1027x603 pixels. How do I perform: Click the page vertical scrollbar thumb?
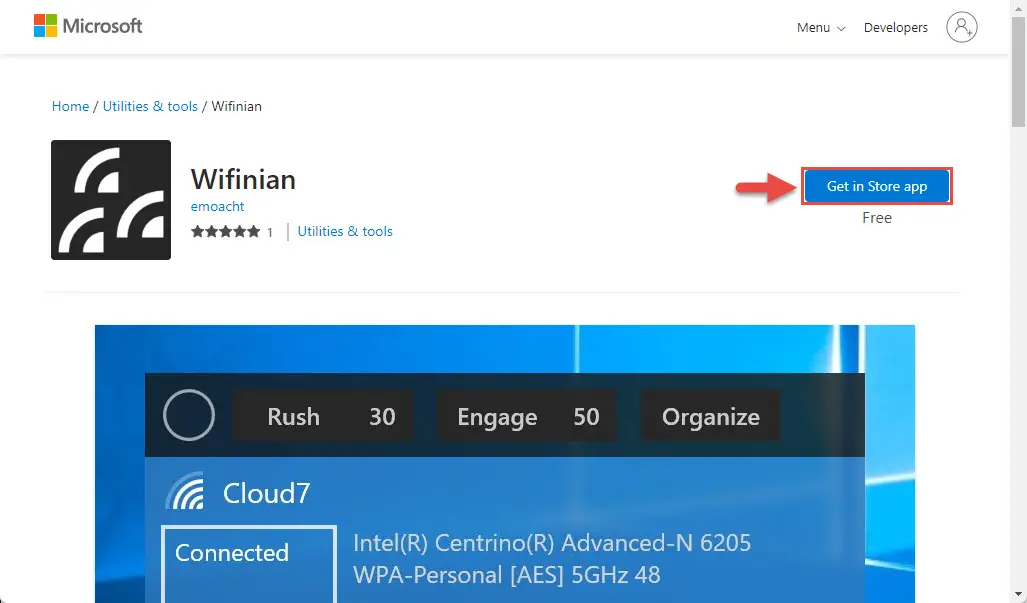tap(1018, 71)
